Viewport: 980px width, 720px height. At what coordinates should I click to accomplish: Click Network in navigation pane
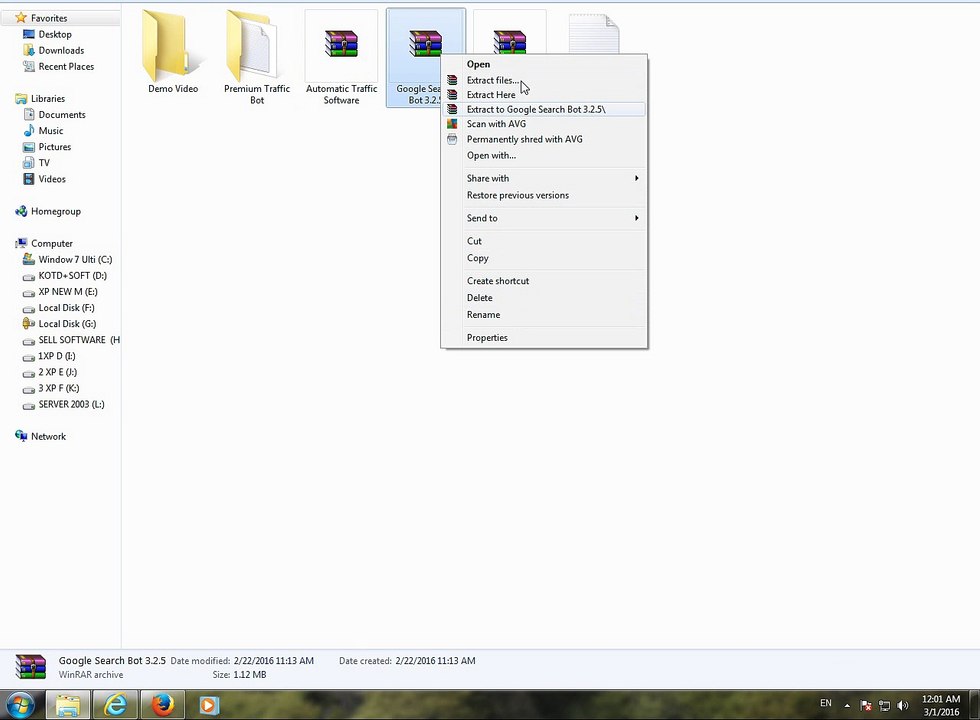[x=48, y=436]
